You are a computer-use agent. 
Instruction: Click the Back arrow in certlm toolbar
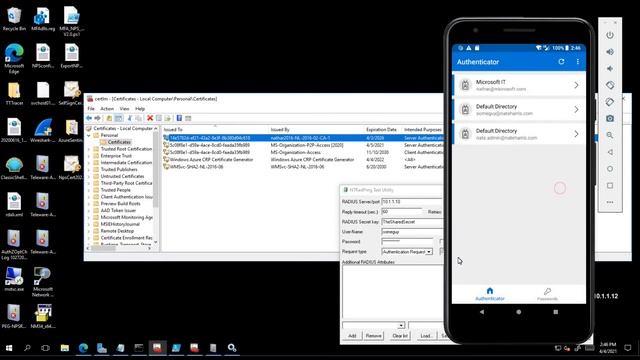89,118
